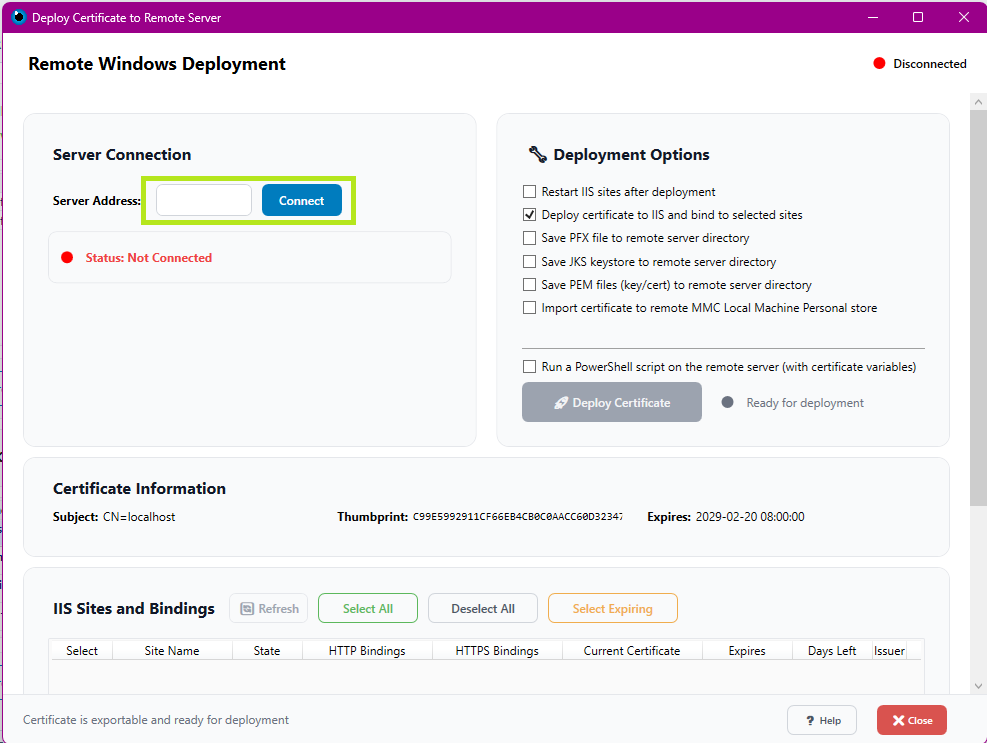The height and width of the screenshot is (743, 987).
Task: Click the expiry date 2029-02-20 08:00:00
Action: point(750,517)
